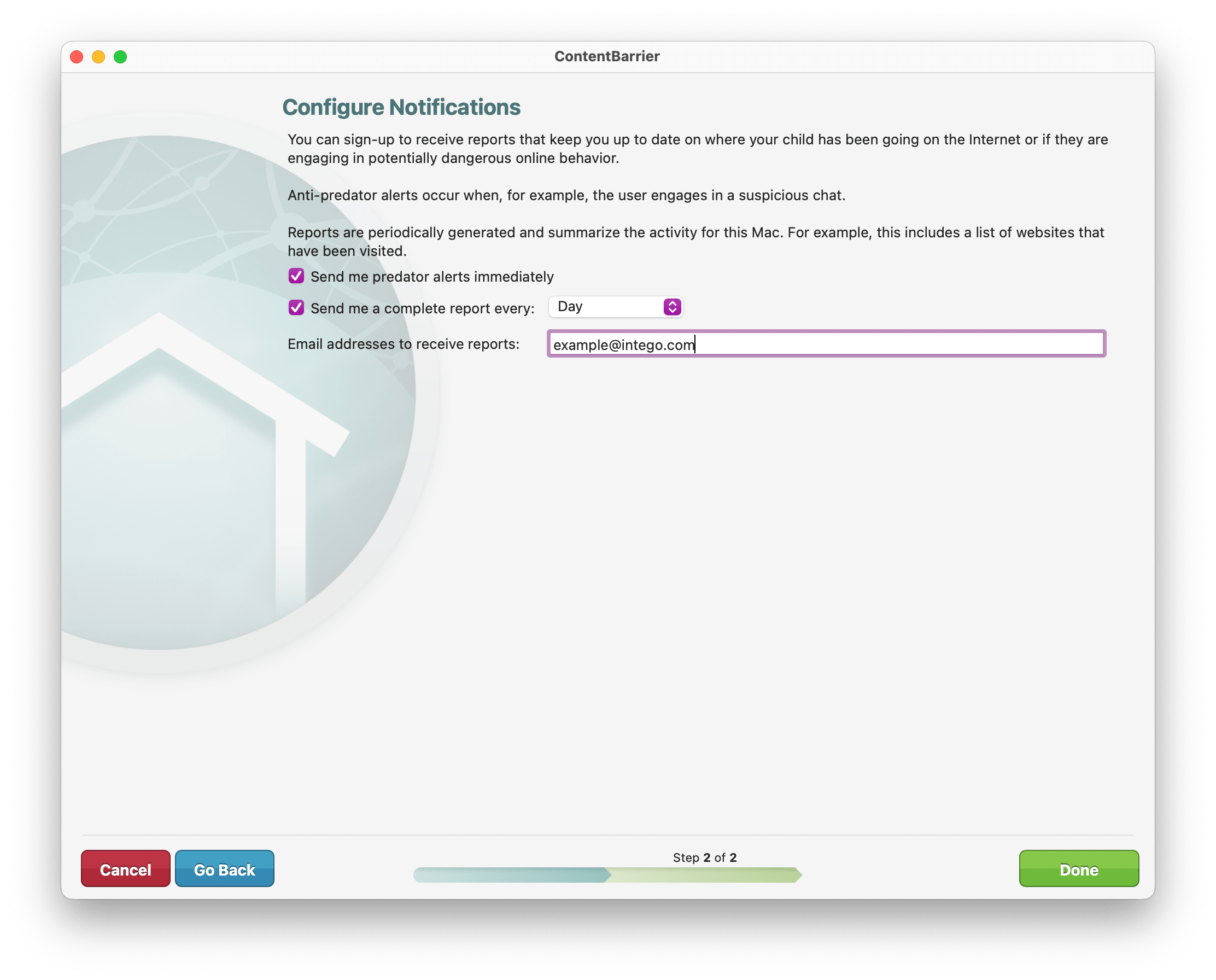Screen dimensions: 1216x980
Task: Click the 'Configure Notifications' heading
Action: click(x=401, y=107)
